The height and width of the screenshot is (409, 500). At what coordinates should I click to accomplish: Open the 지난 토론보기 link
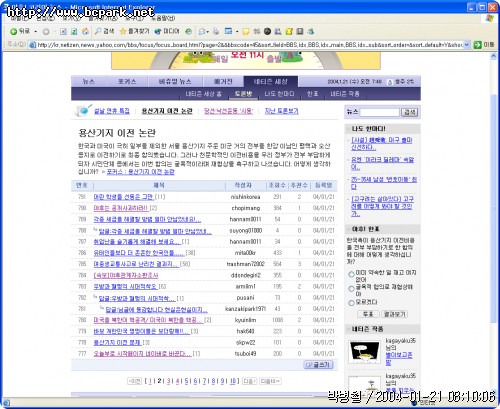tap(281, 111)
